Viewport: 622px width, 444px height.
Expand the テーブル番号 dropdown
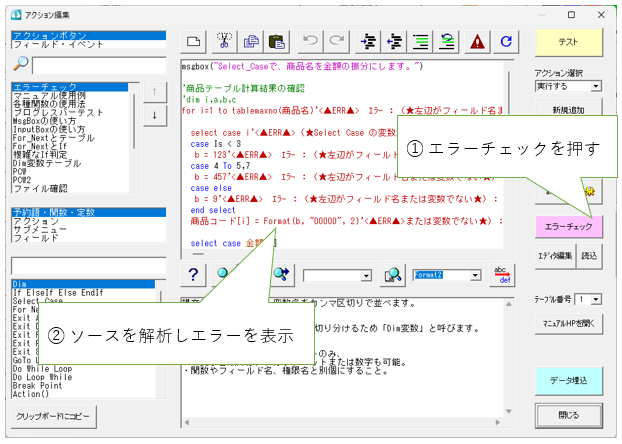click(597, 299)
